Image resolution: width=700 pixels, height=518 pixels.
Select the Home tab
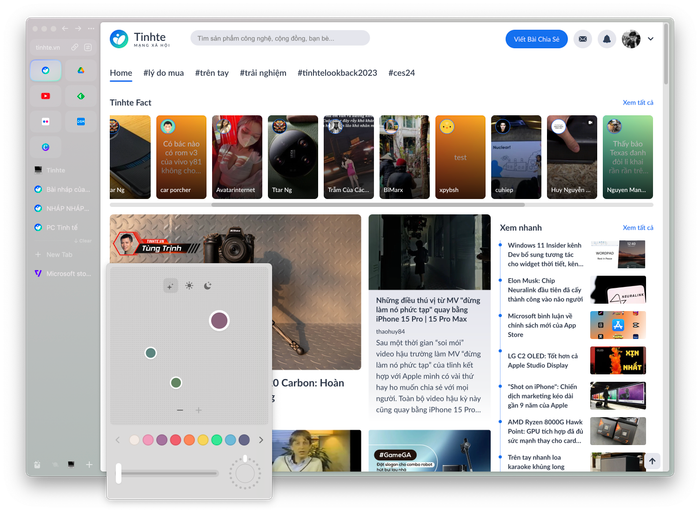121,73
